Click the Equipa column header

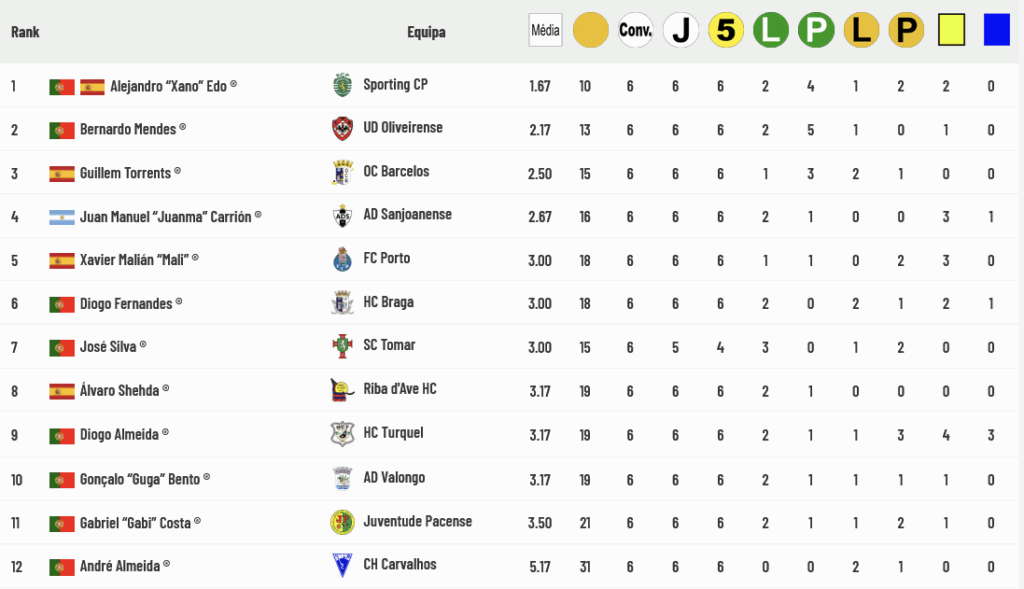pyautogui.click(x=426, y=32)
